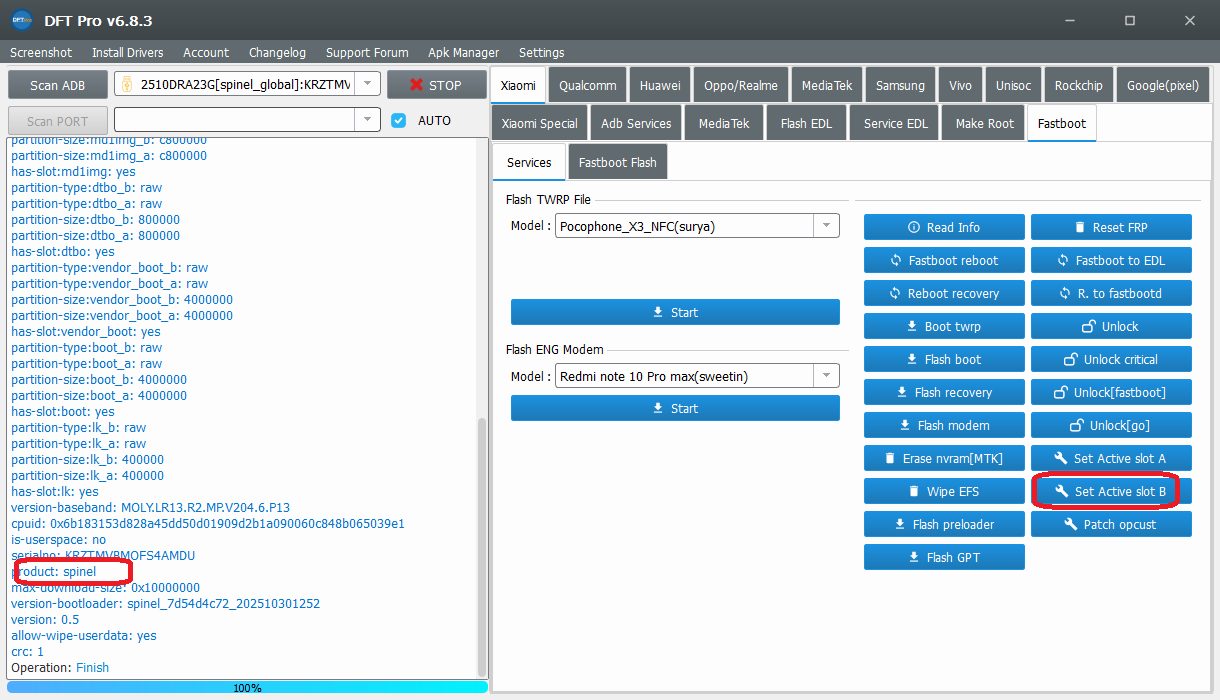1220x700 pixels.
Task: Switch to the Qualcomm tab
Action: pyautogui.click(x=588, y=85)
